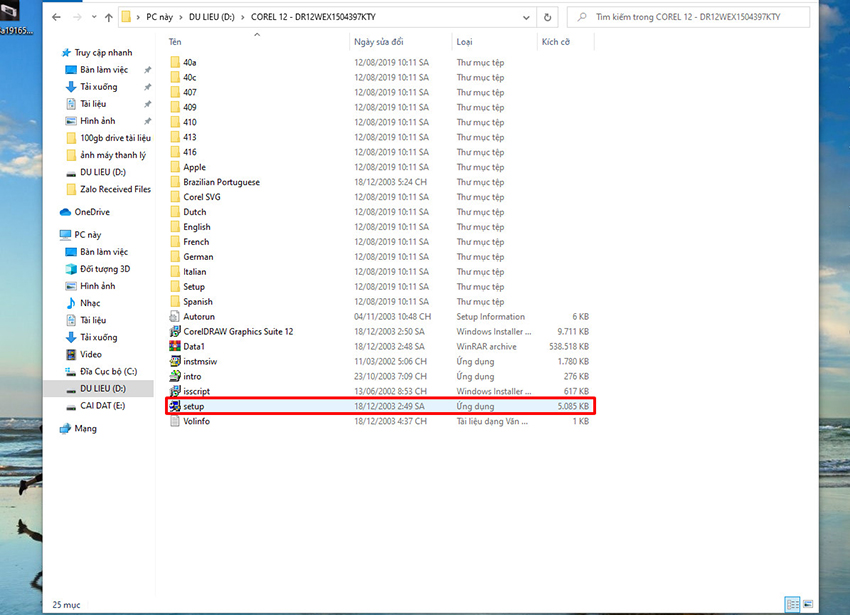Viewport: 850px width, 615px height.
Task: Select CAI DAT (E:) drive
Action: coord(102,406)
